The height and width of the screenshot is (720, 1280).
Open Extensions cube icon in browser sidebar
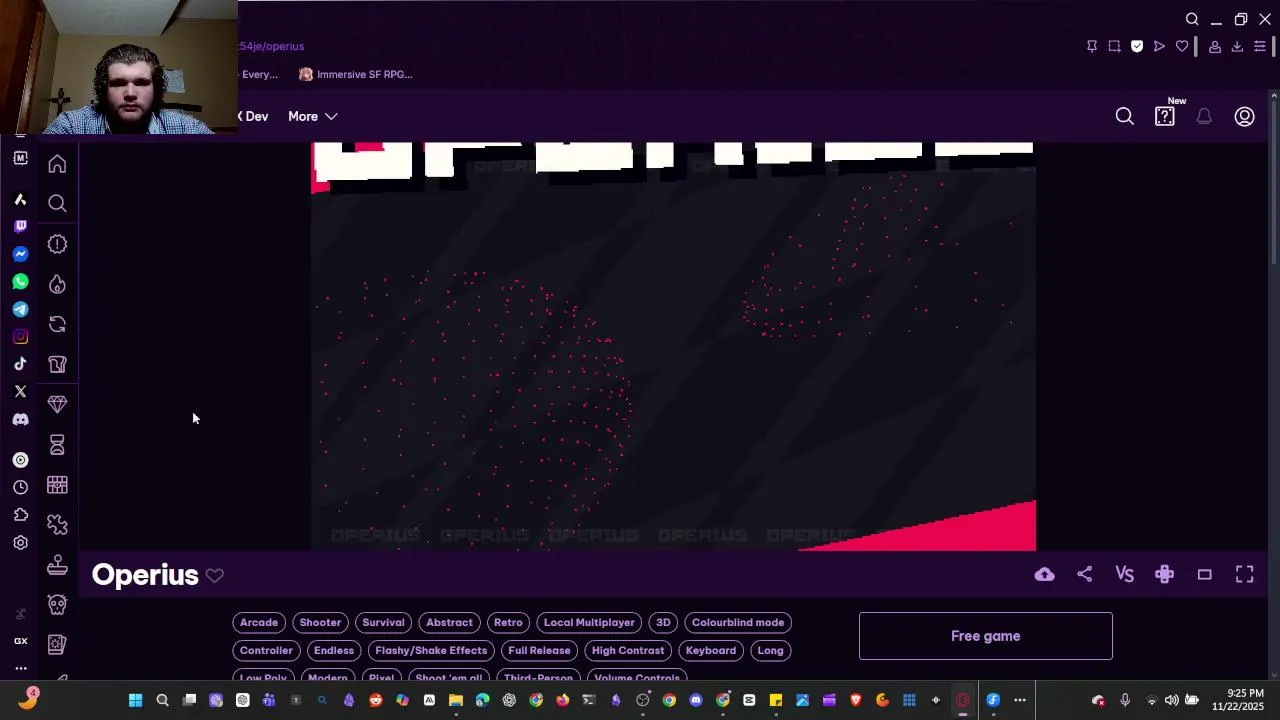point(20,515)
